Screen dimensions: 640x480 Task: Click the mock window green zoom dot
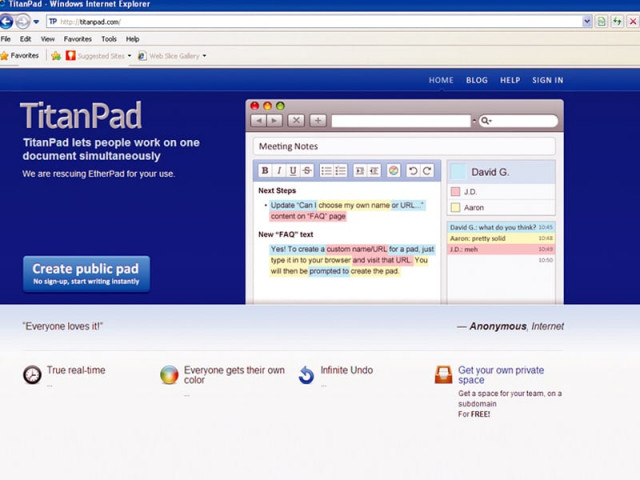click(280, 106)
